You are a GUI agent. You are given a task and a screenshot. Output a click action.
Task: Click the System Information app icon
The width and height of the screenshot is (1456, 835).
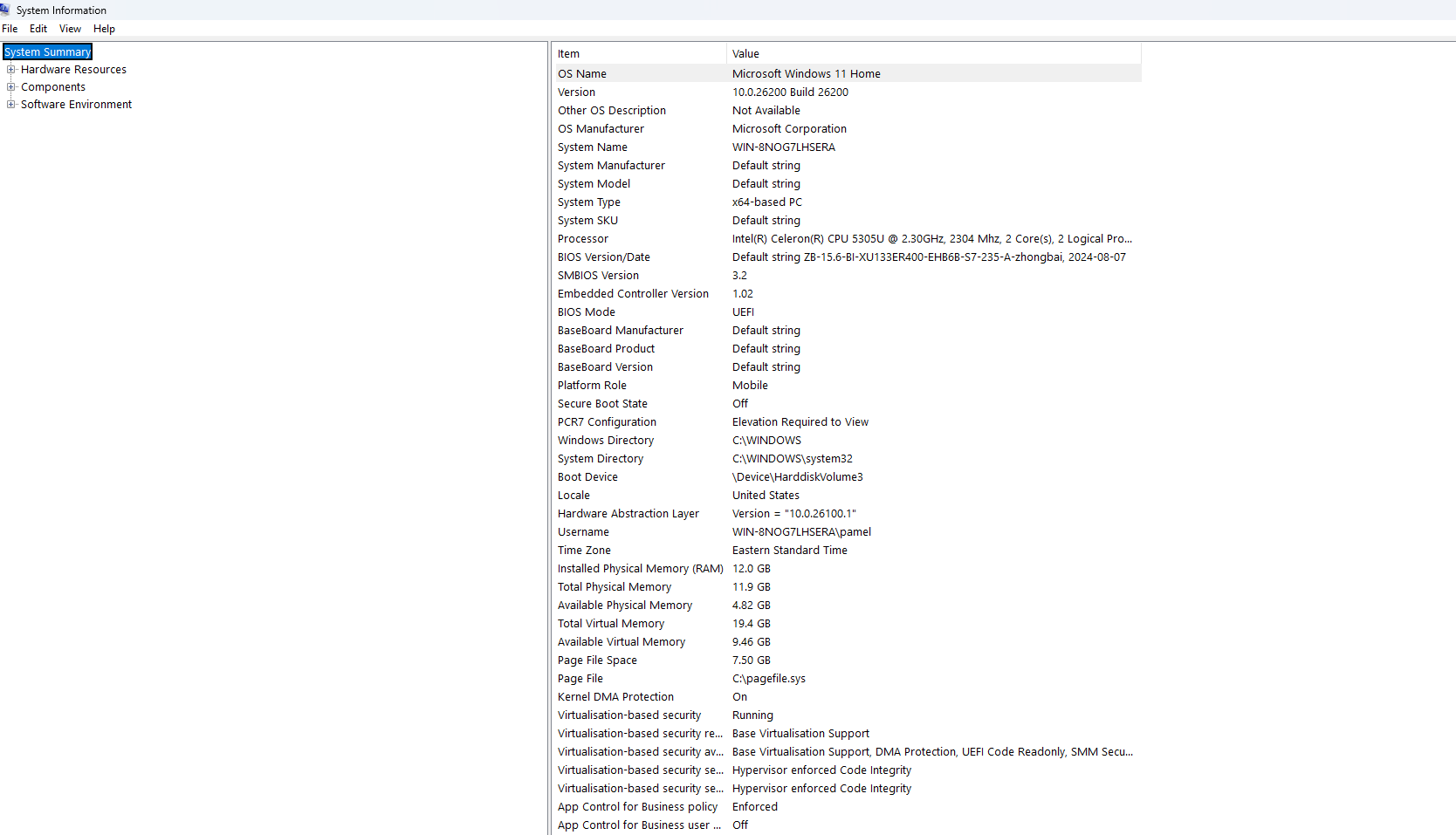[x=5, y=10]
